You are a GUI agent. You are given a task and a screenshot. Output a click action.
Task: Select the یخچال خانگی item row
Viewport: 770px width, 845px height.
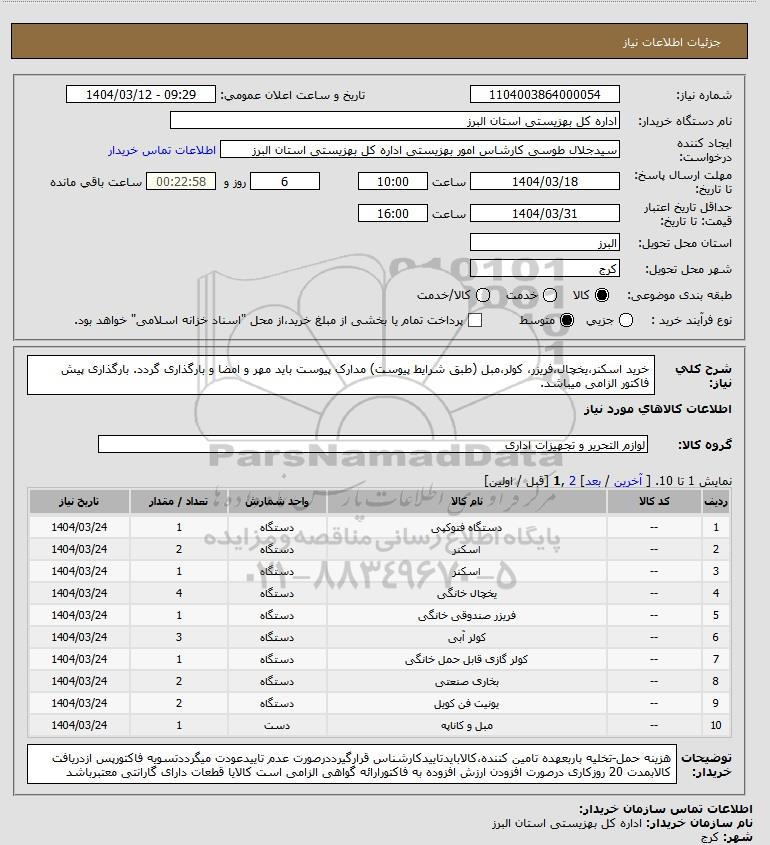(380, 594)
